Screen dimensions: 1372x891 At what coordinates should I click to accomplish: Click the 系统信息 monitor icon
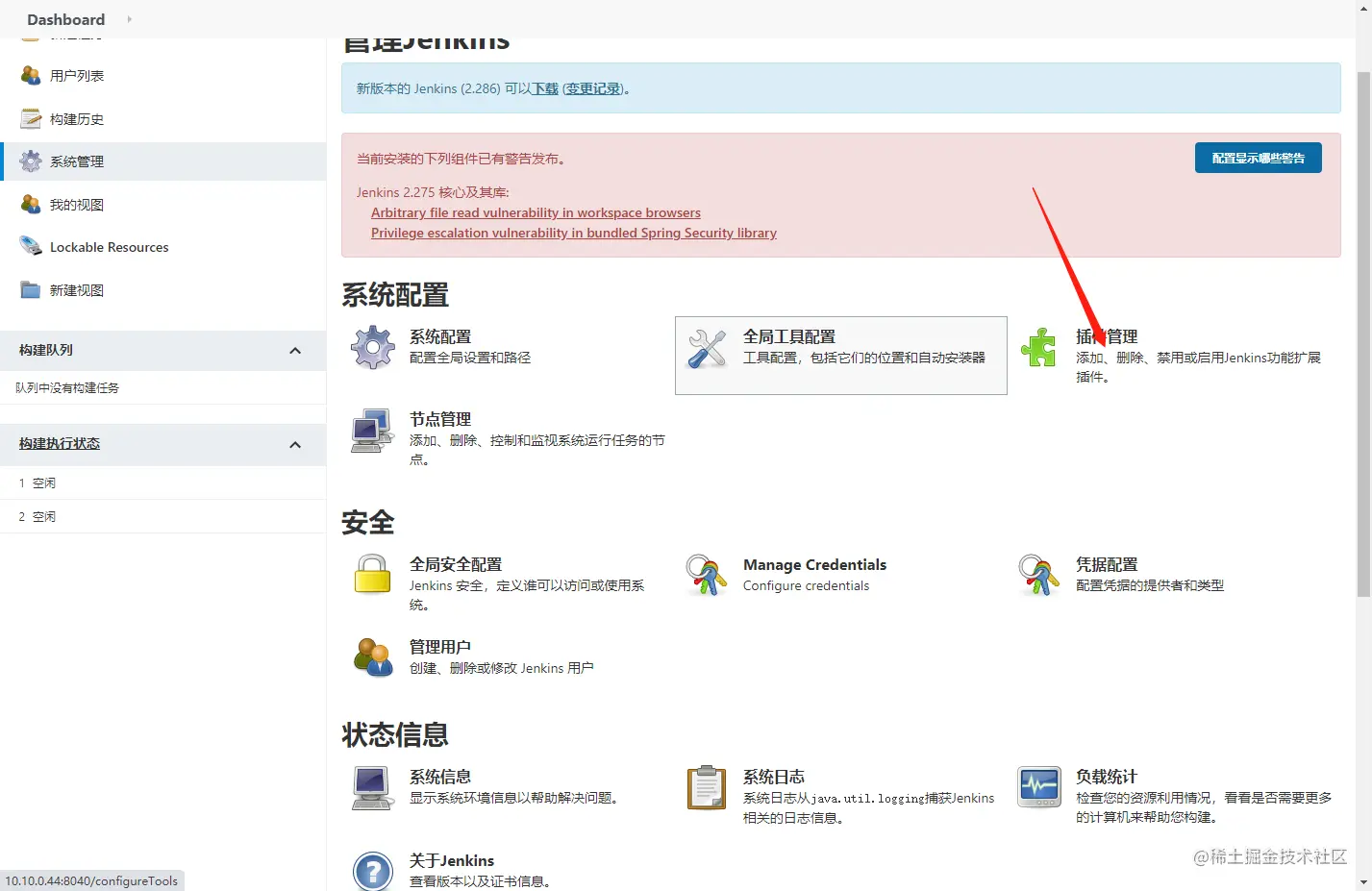[x=373, y=787]
